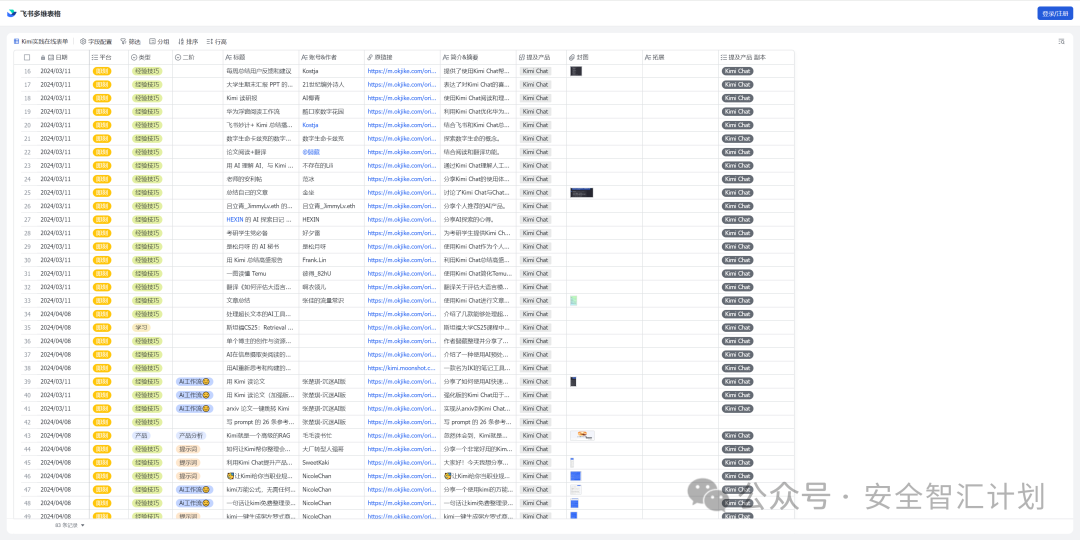Viewport: 1080px width, 540px height.
Task: Click the 登录/注册 button
Action: click(1055, 12)
